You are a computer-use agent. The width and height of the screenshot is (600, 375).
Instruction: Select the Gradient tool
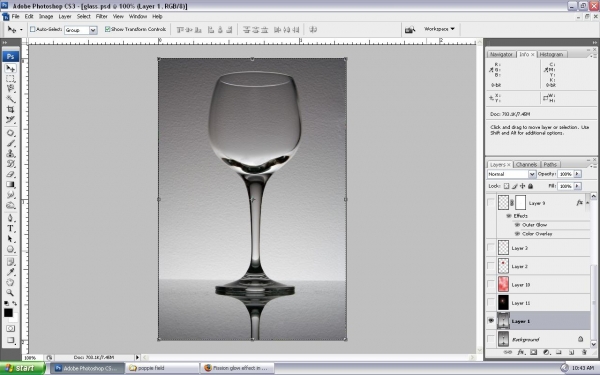(10, 184)
